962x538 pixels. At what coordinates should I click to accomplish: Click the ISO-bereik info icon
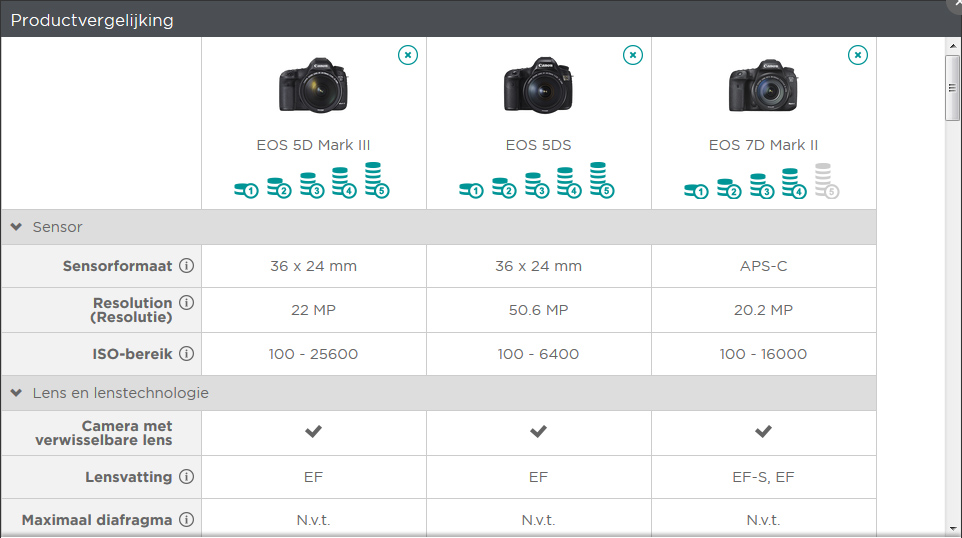(x=186, y=354)
